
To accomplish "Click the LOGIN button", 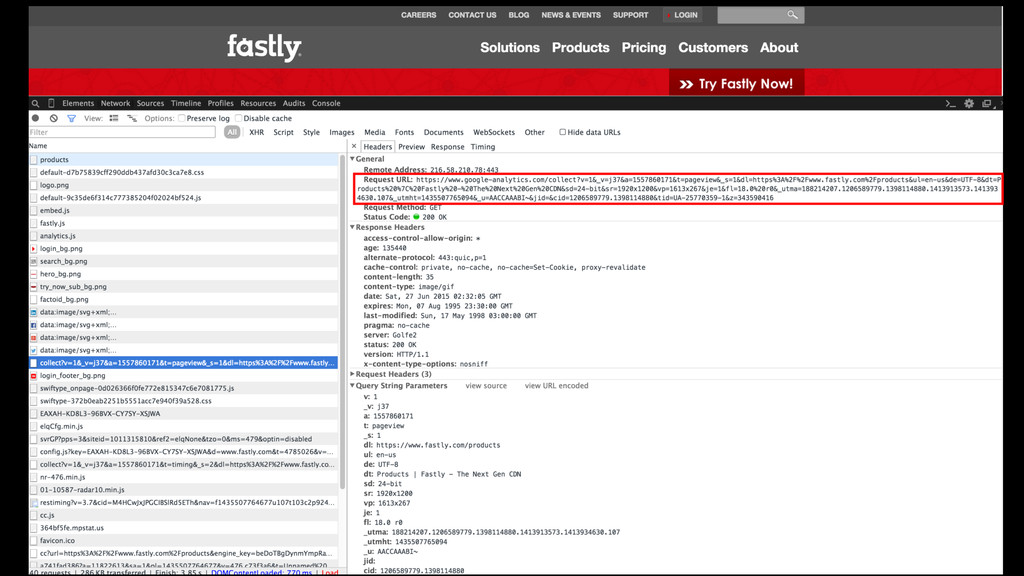I will coord(682,15).
